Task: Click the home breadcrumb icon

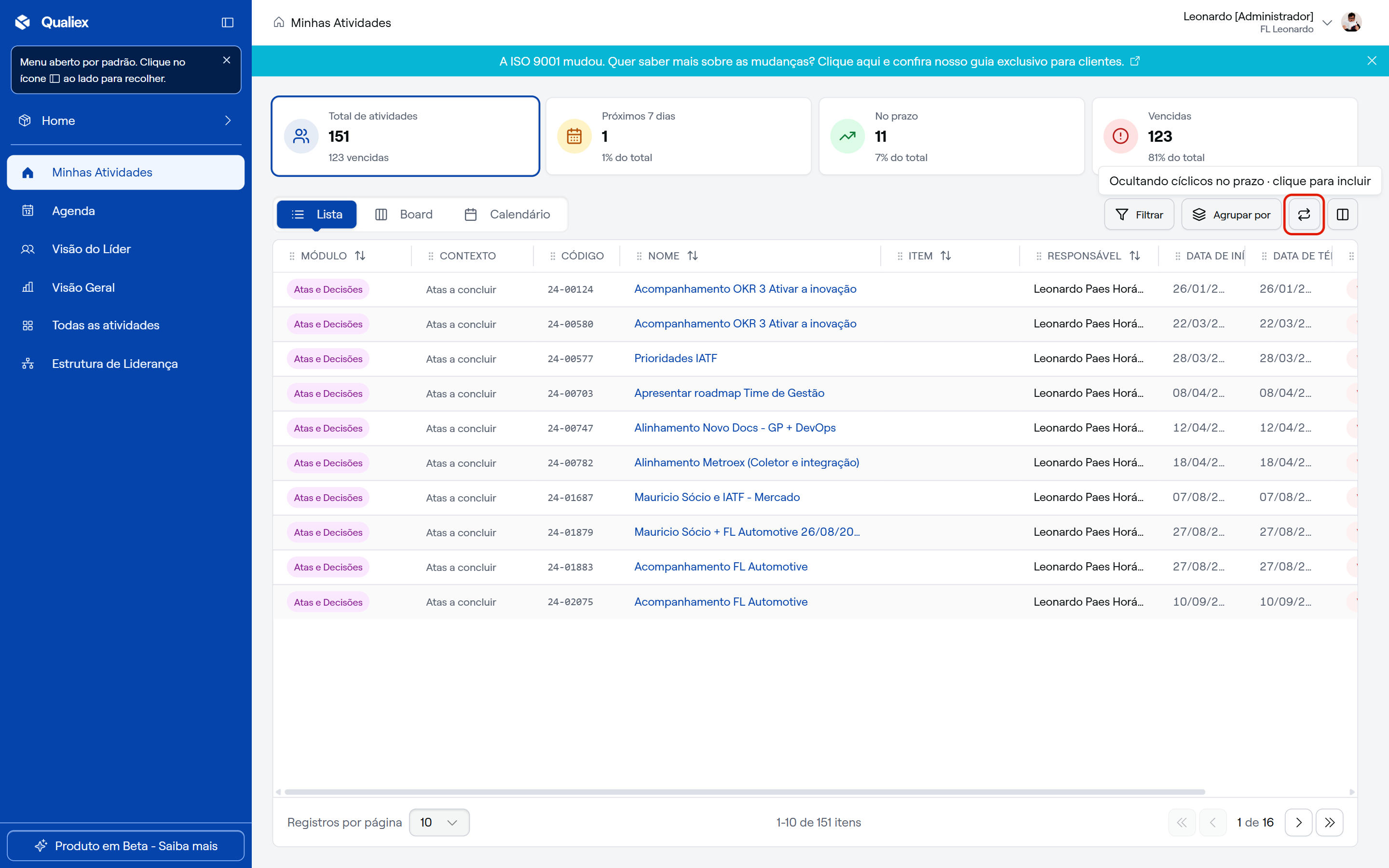Action: tap(279, 22)
